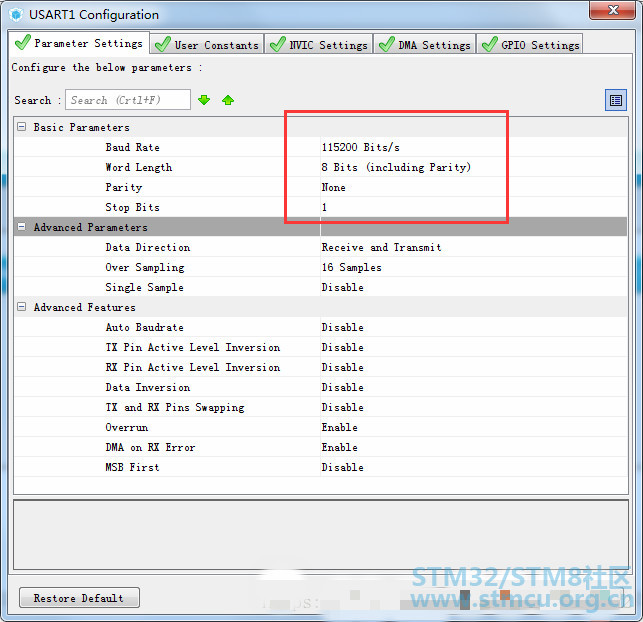Select TX and RX Pins Swapping label
The height and width of the screenshot is (622, 643).
pyautogui.click(x=175, y=408)
